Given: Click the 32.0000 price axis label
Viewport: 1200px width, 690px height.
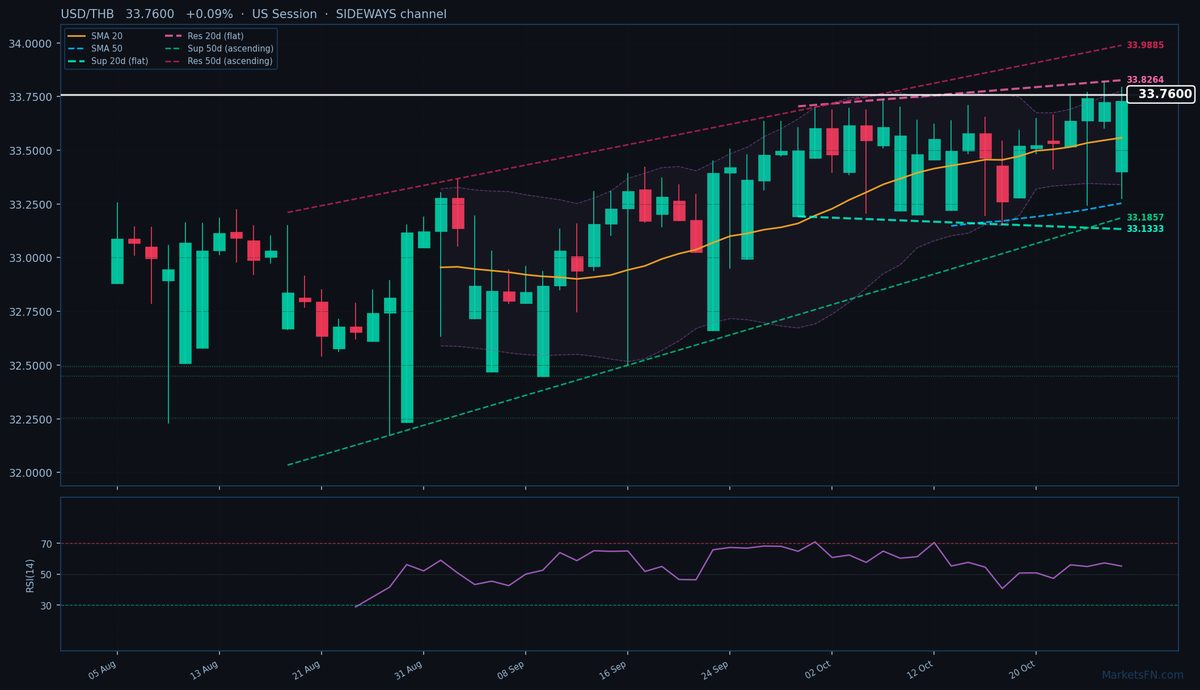Looking at the screenshot, I should pyautogui.click(x=30, y=473).
